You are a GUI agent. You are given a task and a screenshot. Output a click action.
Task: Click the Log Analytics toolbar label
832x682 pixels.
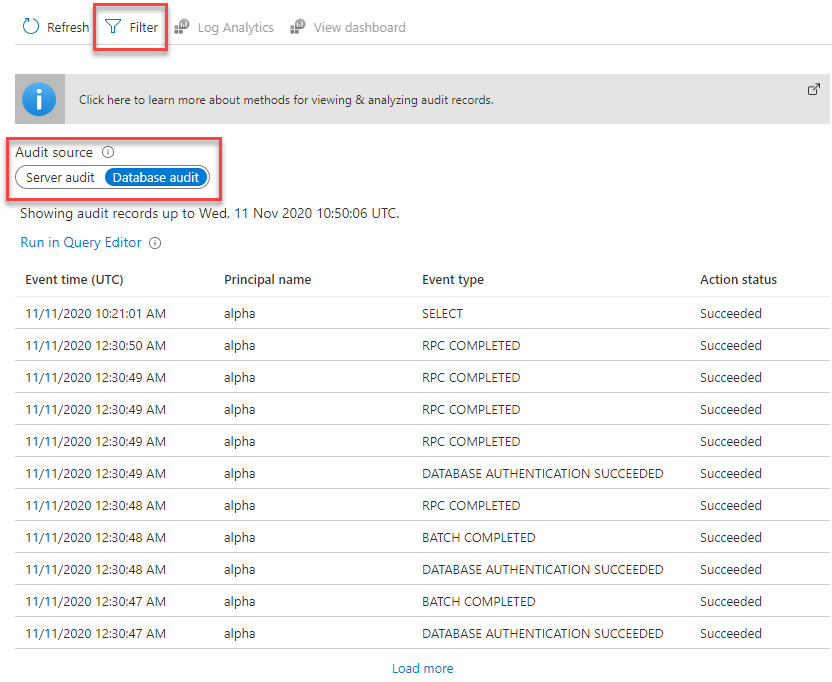[235, 28]
